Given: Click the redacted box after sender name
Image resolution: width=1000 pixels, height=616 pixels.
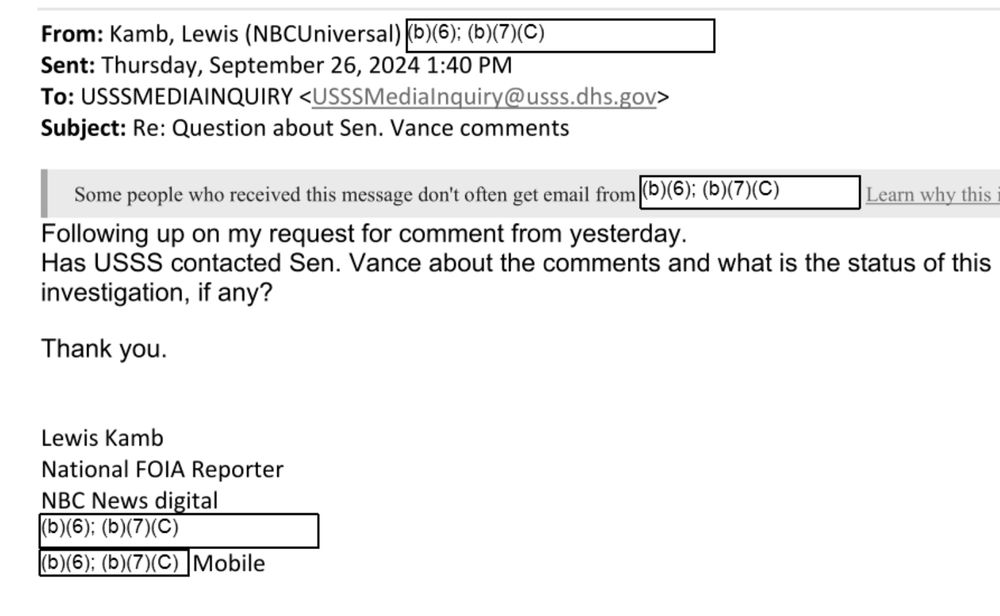Looking at the screenshot, I should pyautogui.click(x=560, y=36).
